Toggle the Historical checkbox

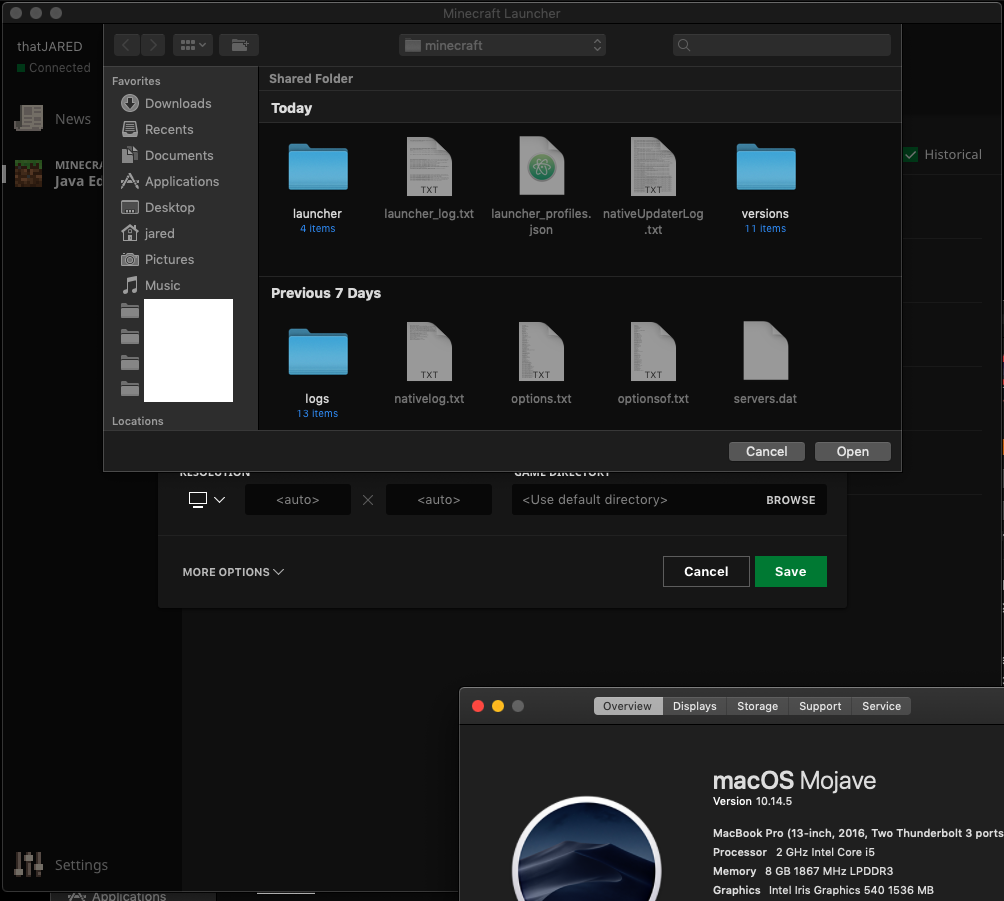tap(910, 155)
